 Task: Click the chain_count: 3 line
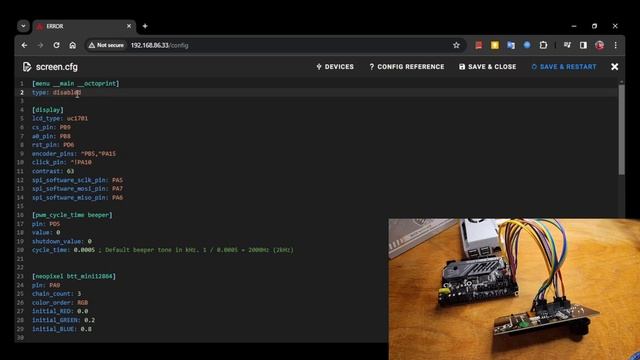coord(56,294)
